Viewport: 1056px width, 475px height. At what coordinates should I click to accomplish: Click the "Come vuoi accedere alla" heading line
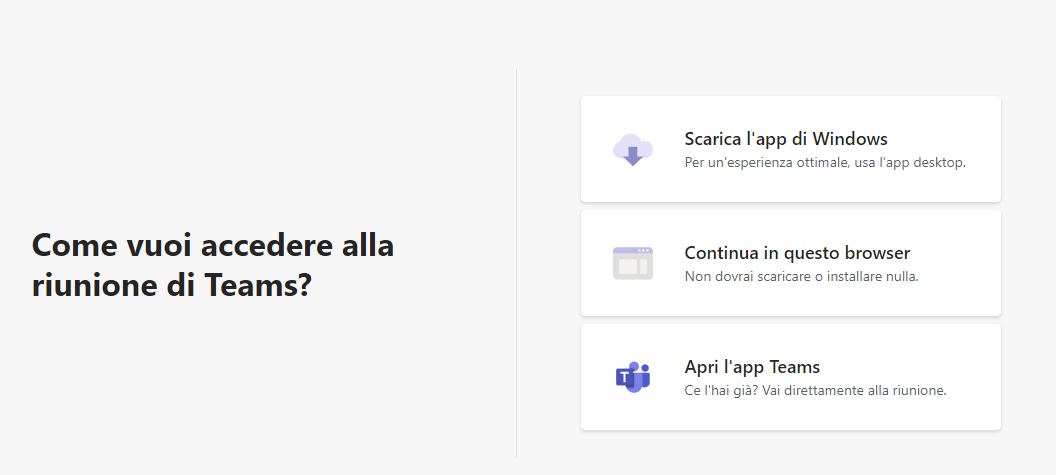[213, 244]
